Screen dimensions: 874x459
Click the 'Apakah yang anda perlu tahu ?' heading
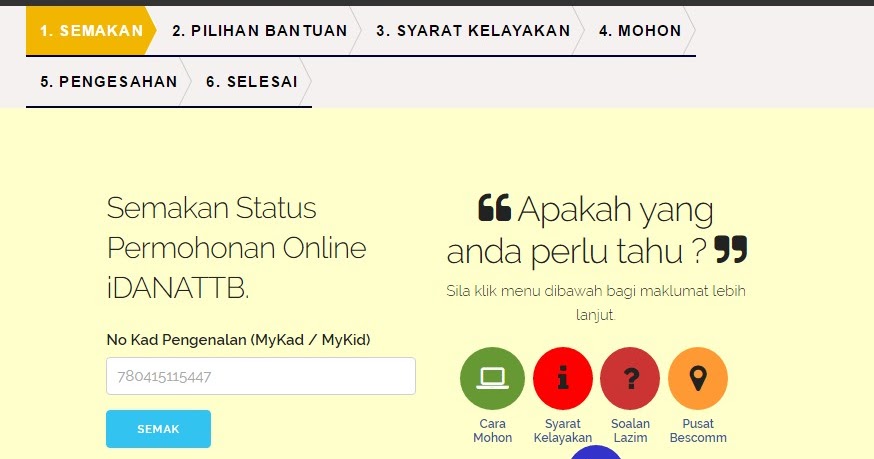click(x=596, y=230)
